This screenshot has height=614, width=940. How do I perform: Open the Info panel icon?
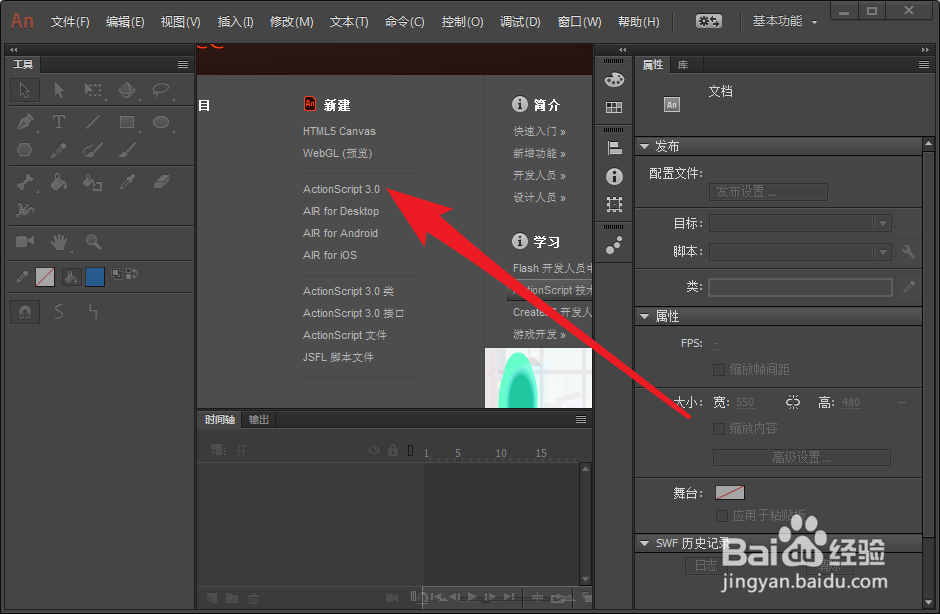click(614, 176)
